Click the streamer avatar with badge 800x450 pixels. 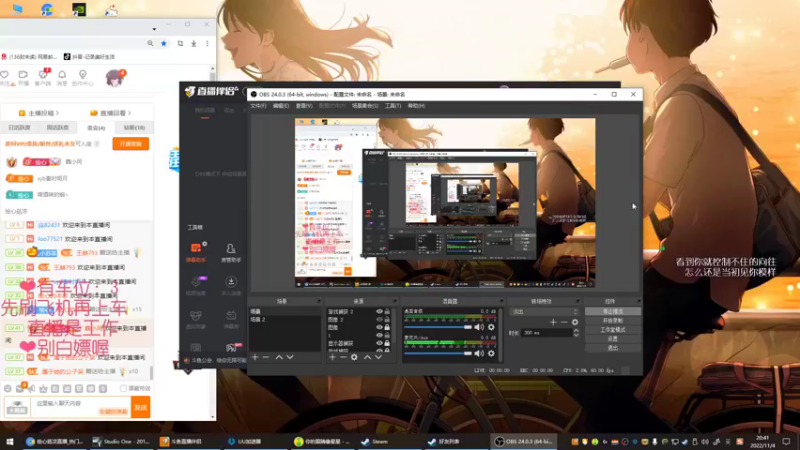pos(115,78)
